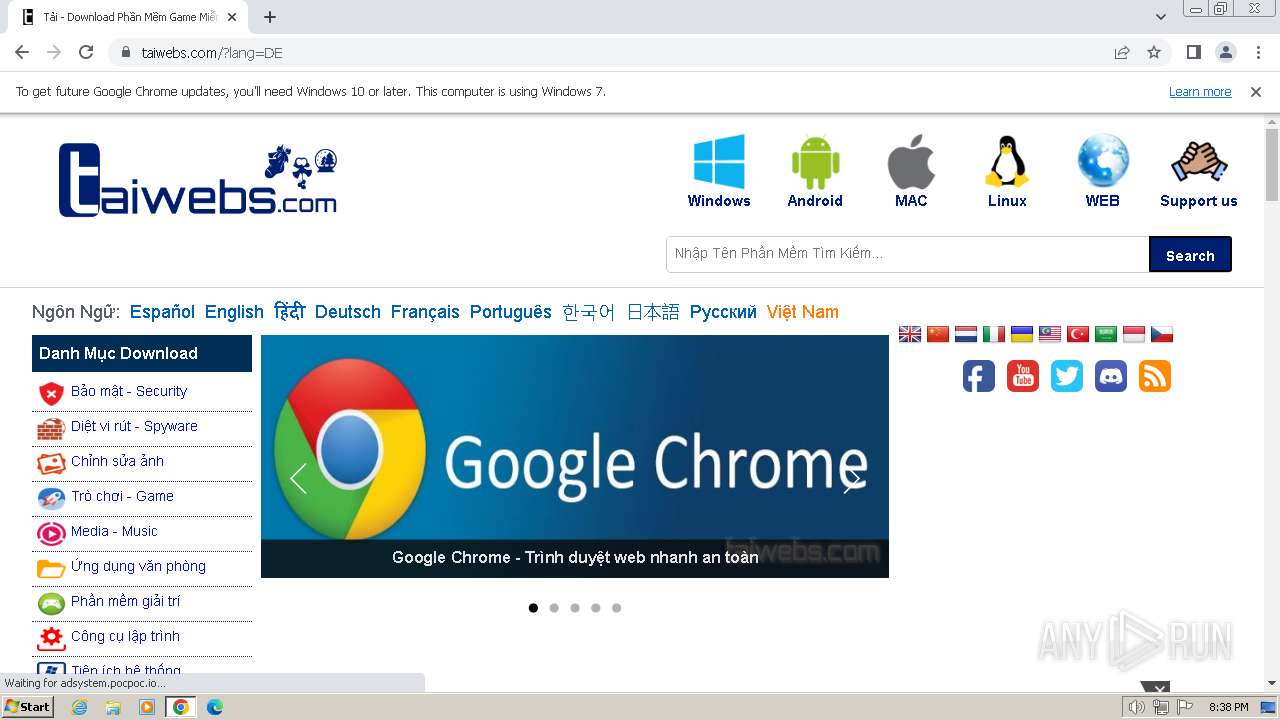Go back to the previous page
The height and width of the screenshot is (720, 1280).
[x=22, y=52]
